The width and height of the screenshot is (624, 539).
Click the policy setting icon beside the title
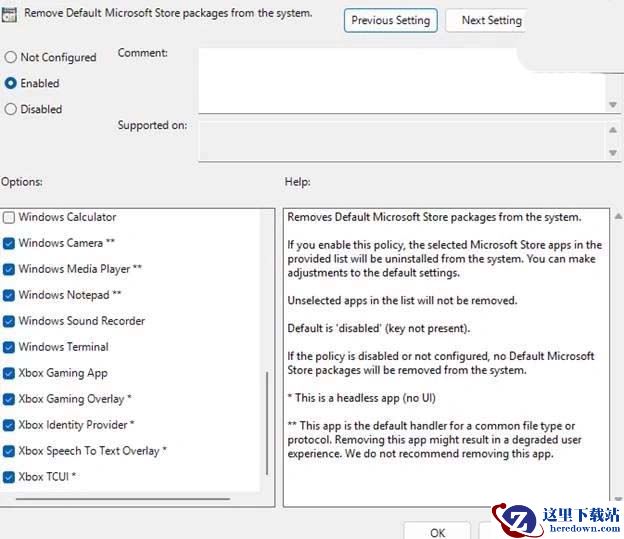9,15
